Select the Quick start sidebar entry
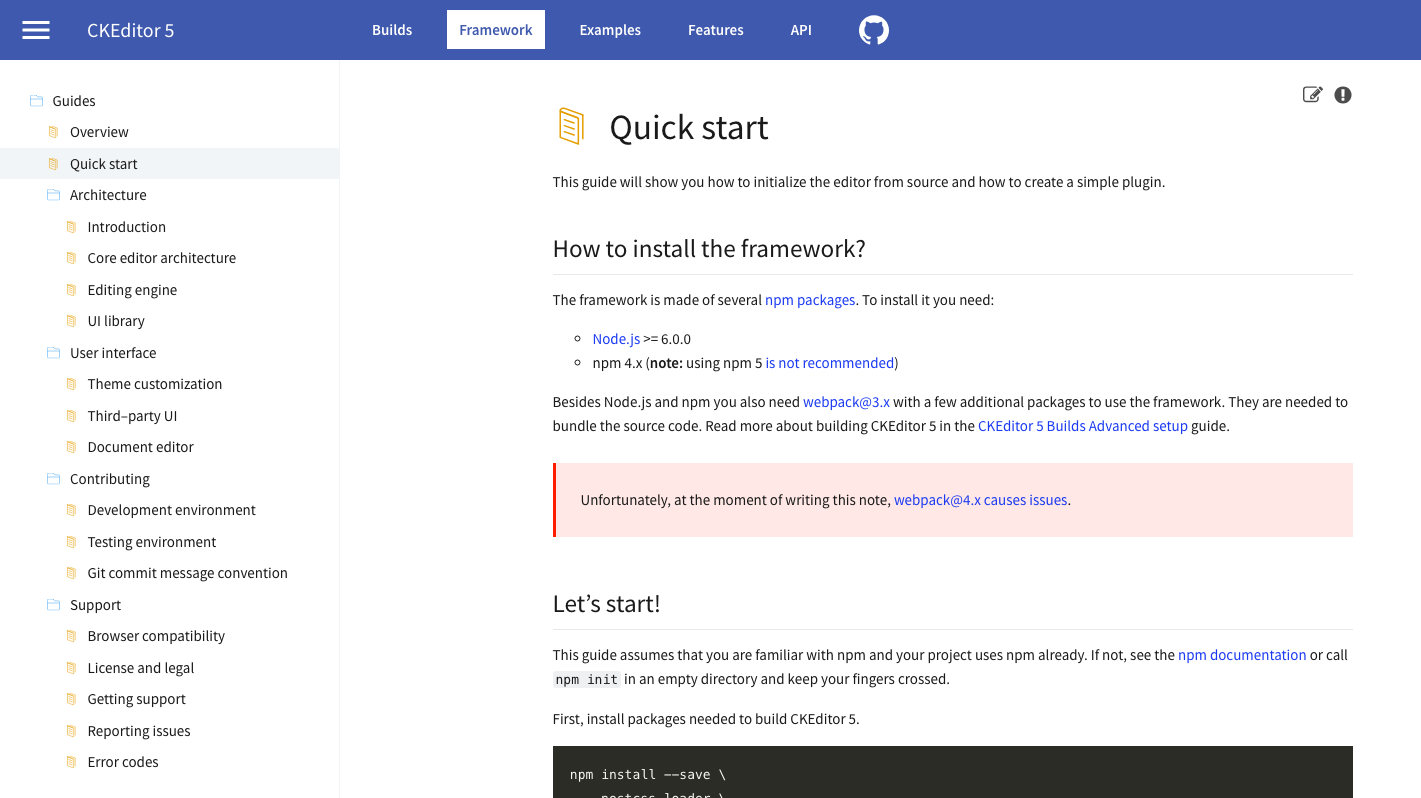1421x798 pixels. [x=104, y=163]
